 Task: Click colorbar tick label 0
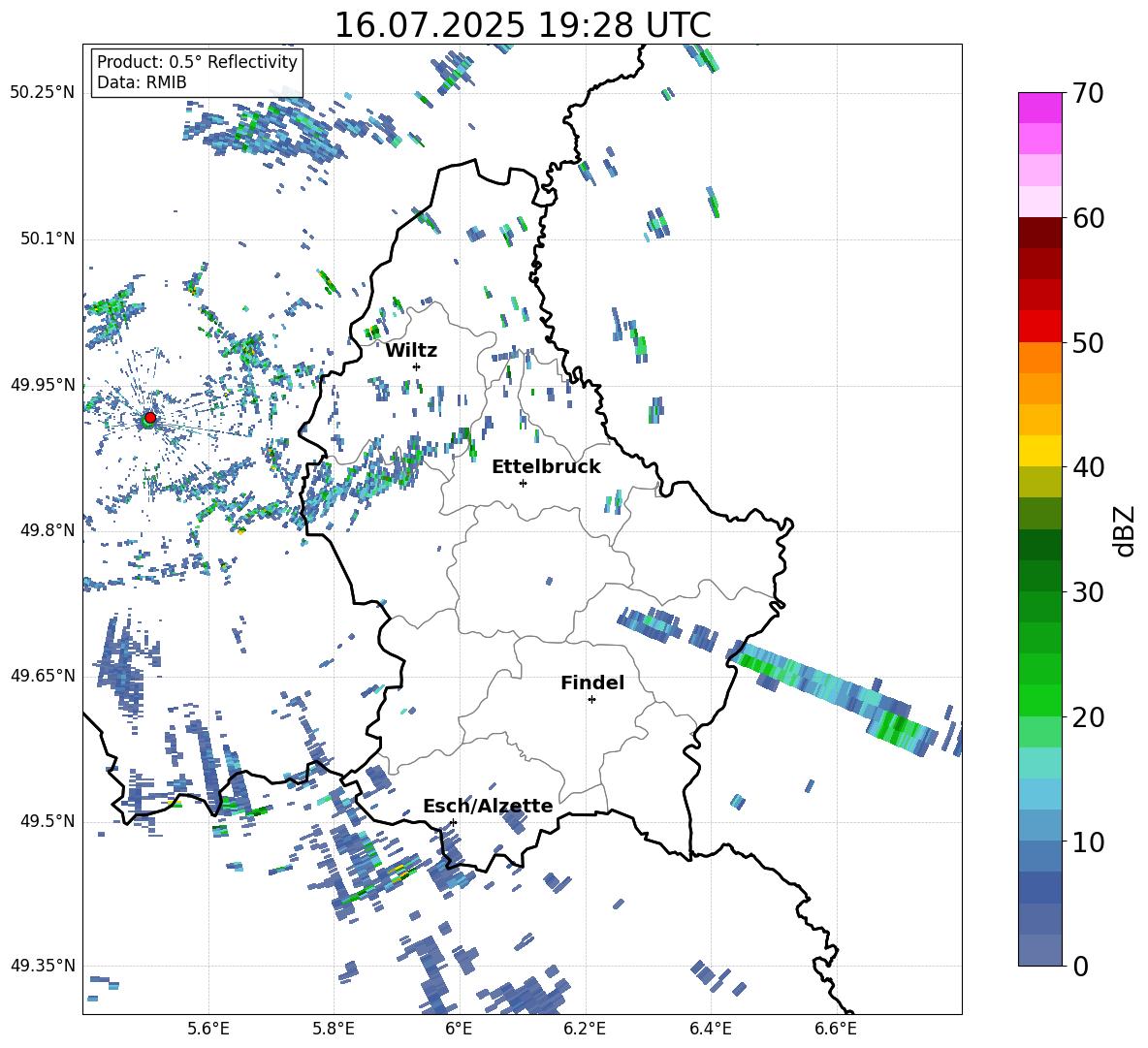[1080, 967]
